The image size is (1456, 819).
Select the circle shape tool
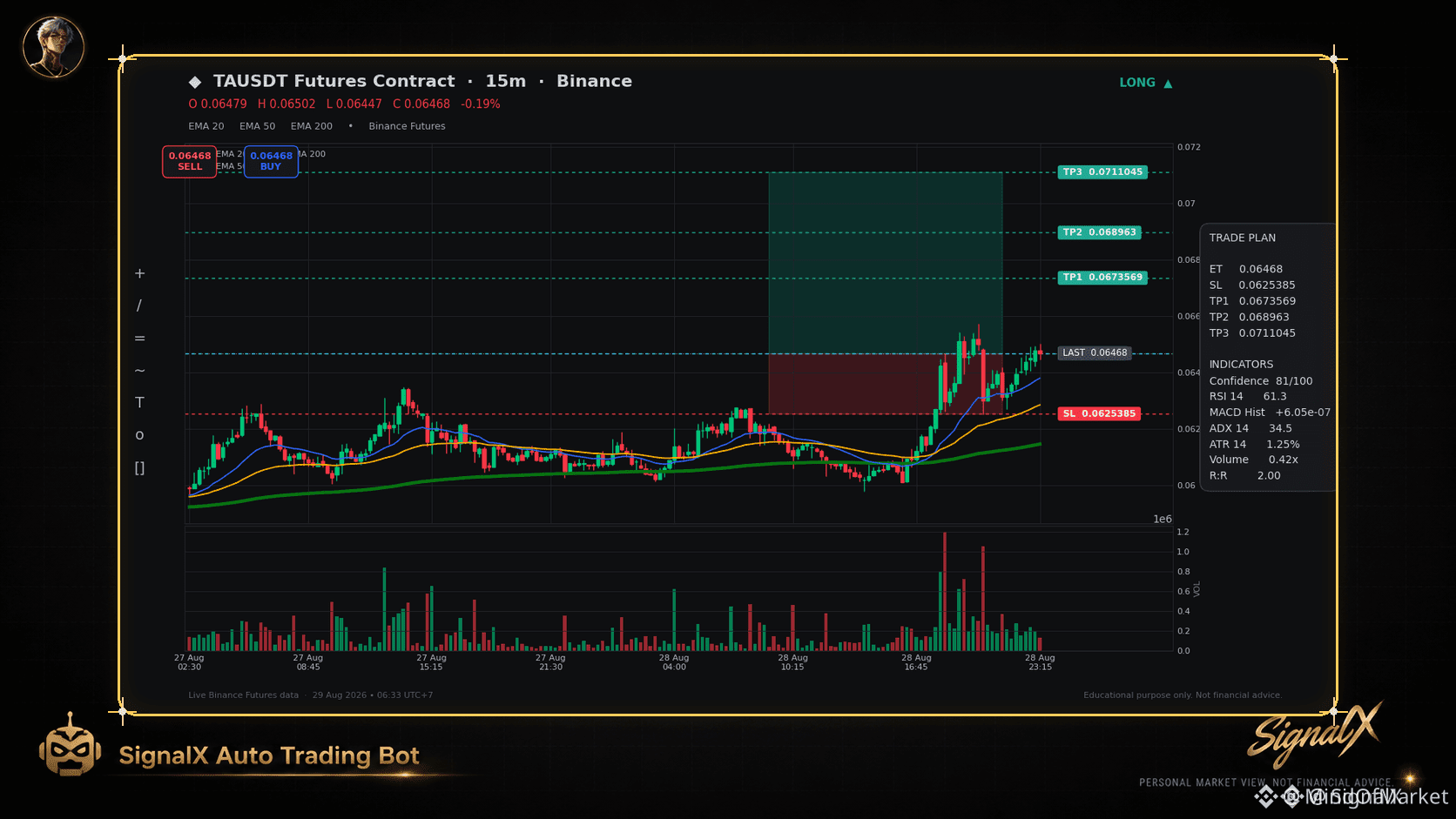click(x=139, y=435)
